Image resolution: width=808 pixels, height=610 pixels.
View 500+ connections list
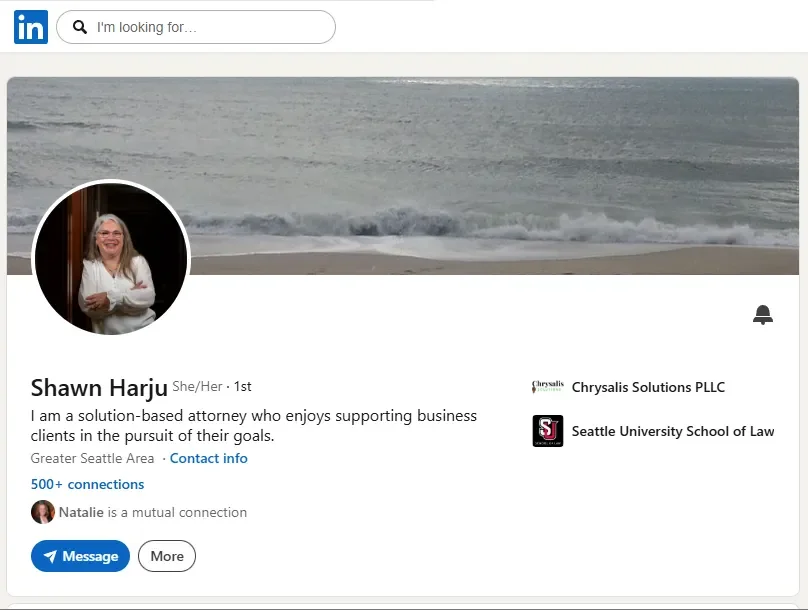click(x=88, y=484)
